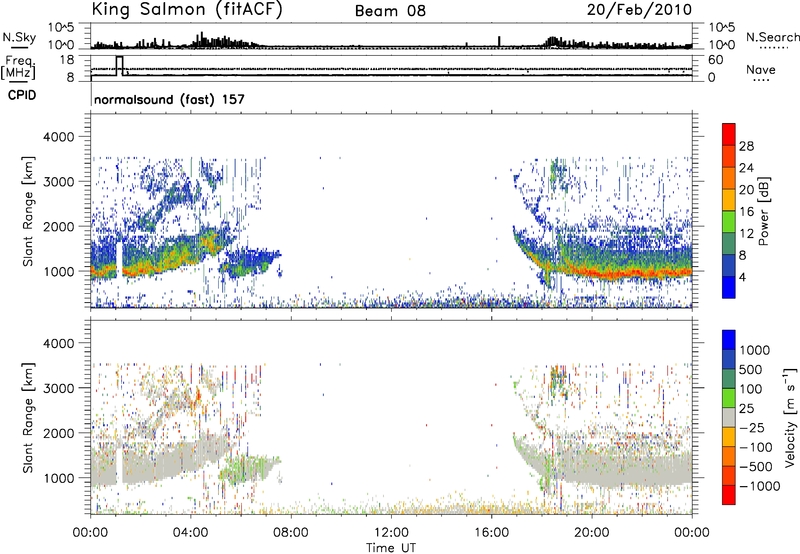Image resolution: width=800 pixels, height=554 pixels.
Task: Click the Velocity [m s⁻¹] colorbar title
Action: tap(790, 417)
